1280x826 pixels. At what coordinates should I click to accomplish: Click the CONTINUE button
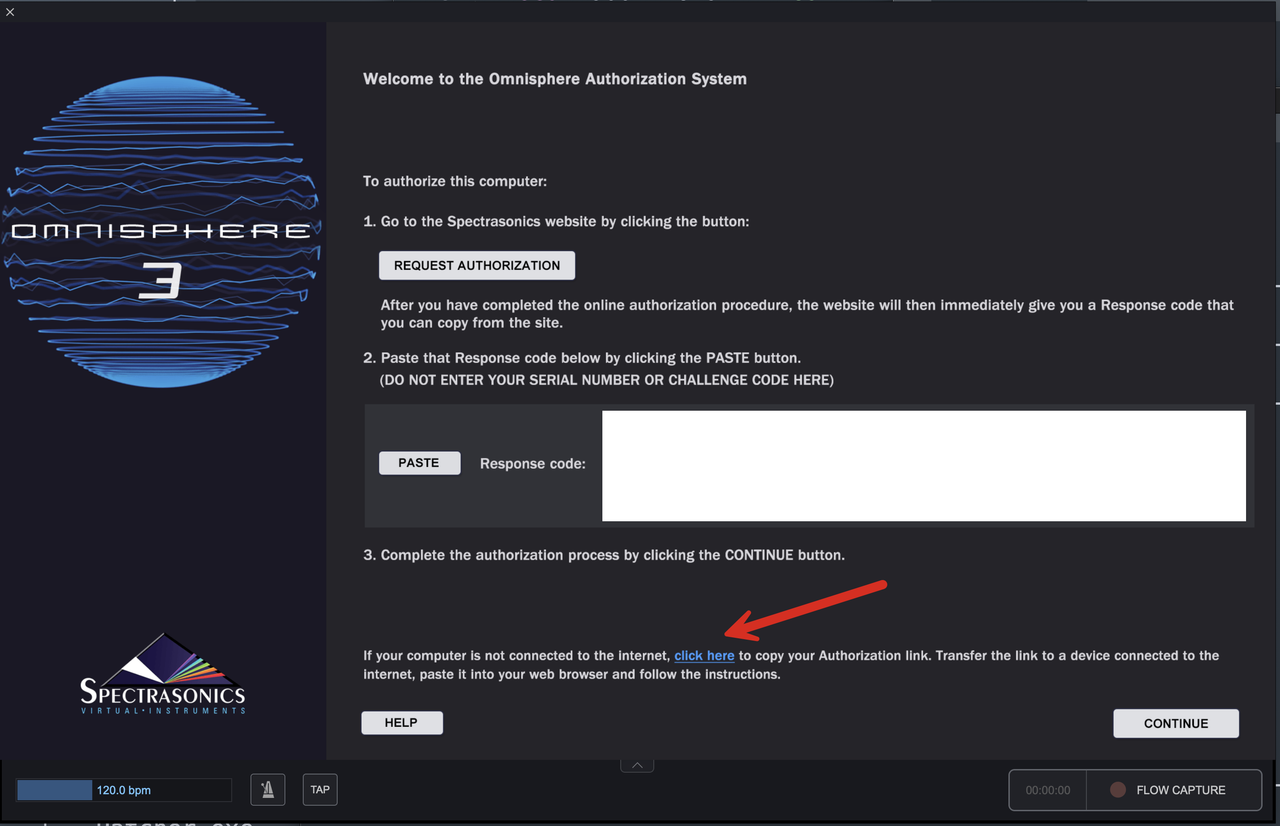click(1176, 723)
